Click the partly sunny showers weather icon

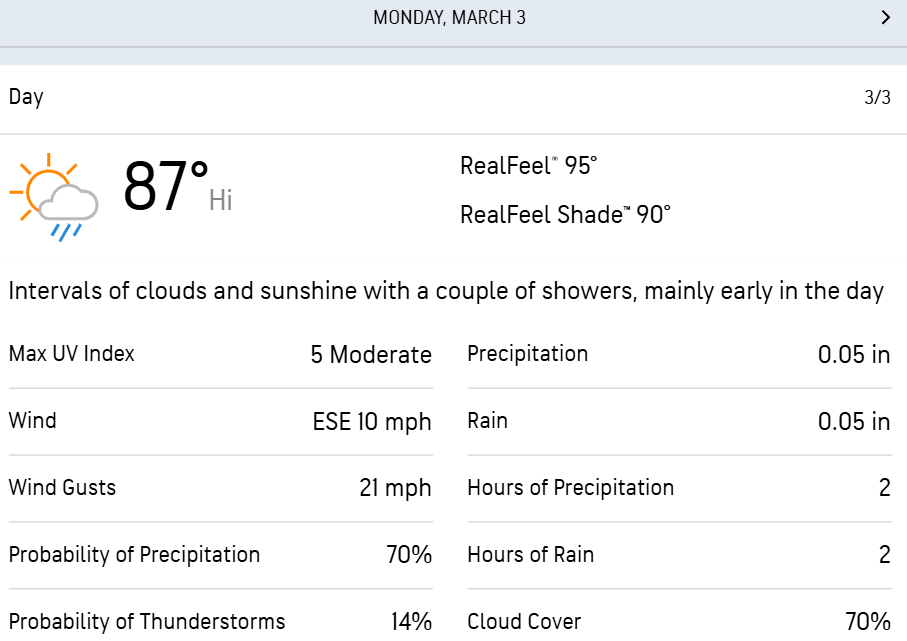(54, 197)
